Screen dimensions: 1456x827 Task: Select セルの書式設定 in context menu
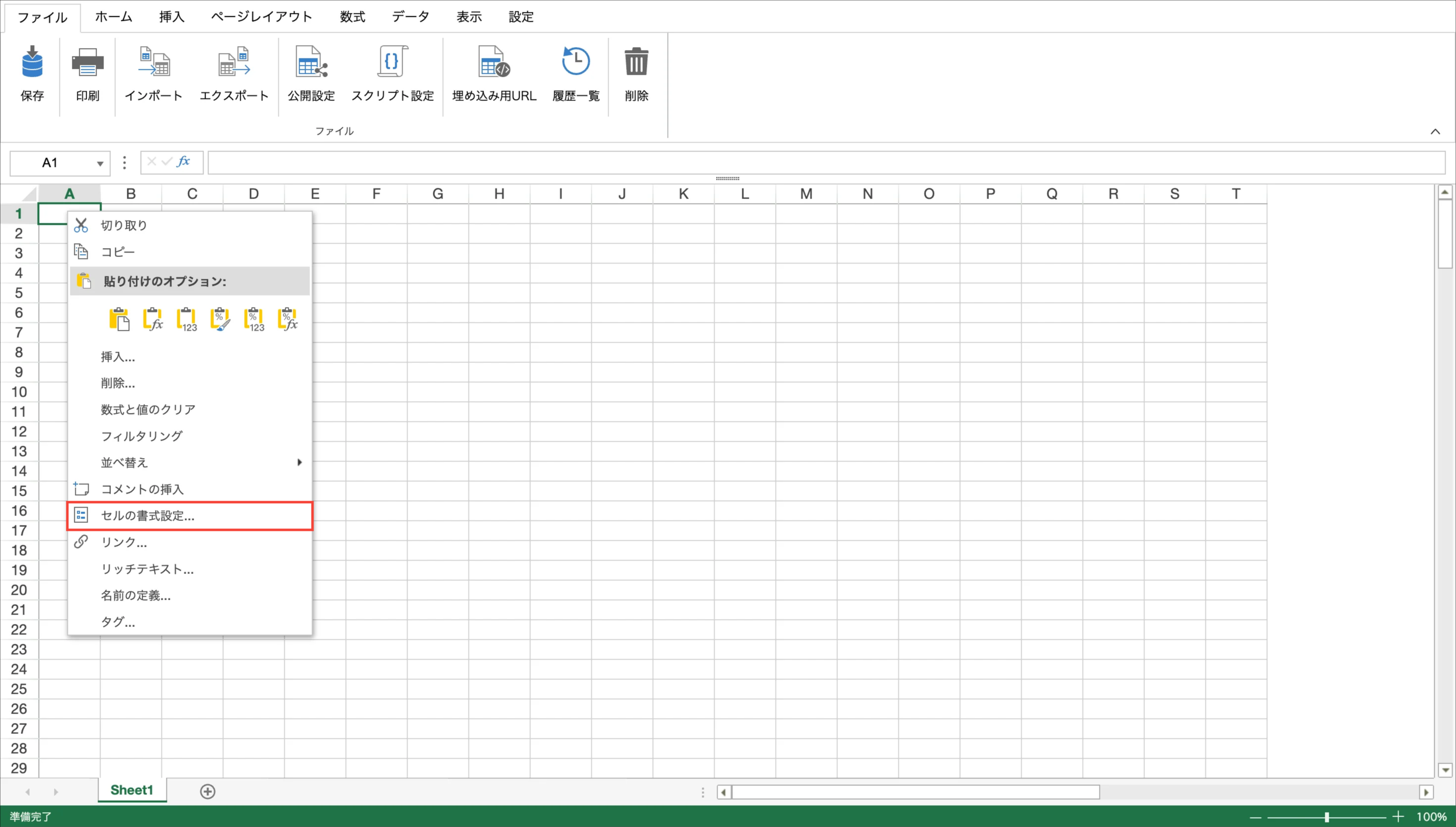pos(148,516)
